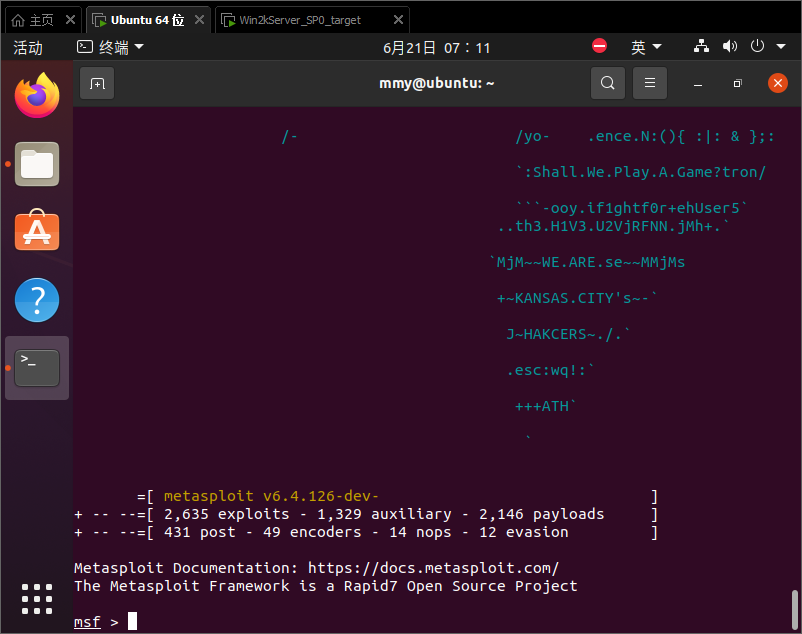Image resolution: width=802 pixels, height=634 pixels.
Task: Open the terminal hamburger menu
Action: click(650, 83)
